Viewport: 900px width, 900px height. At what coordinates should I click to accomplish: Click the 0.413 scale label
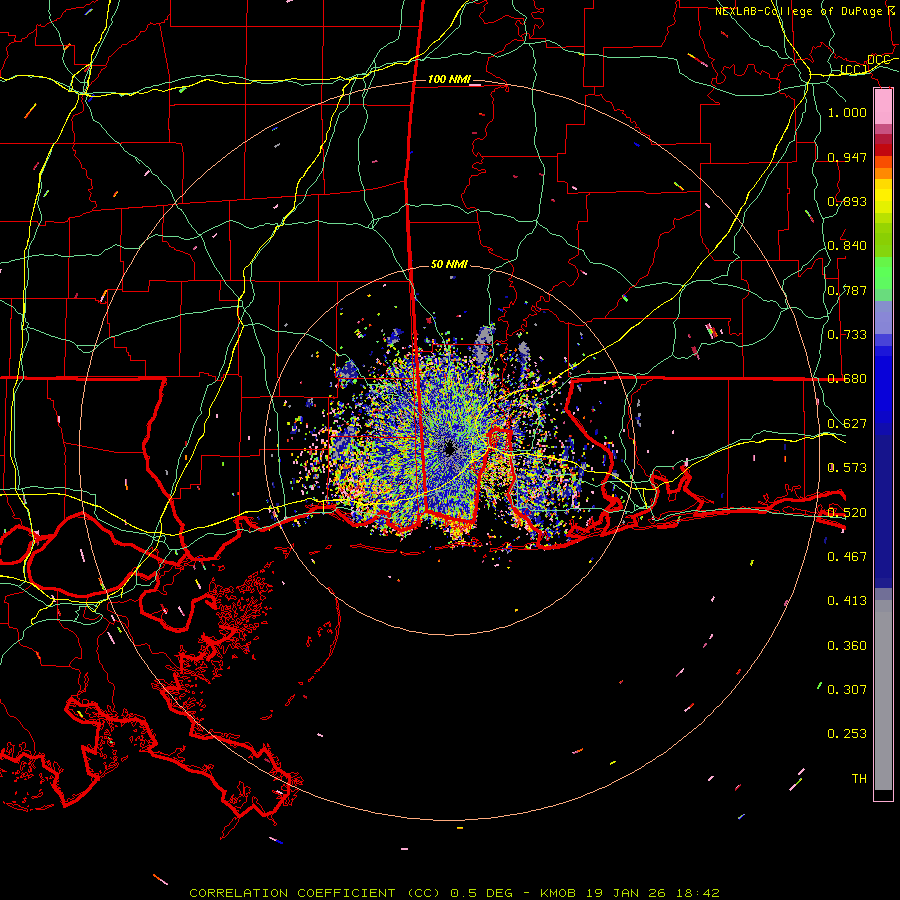847,601
